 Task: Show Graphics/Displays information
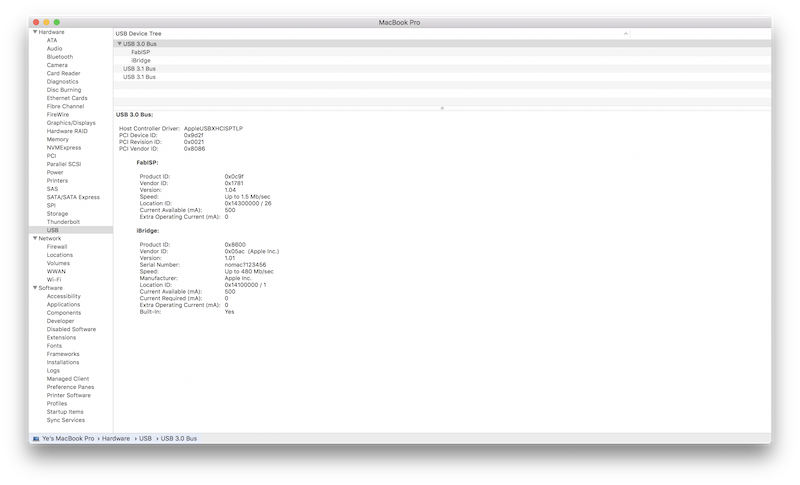click(x=71, y=123)
